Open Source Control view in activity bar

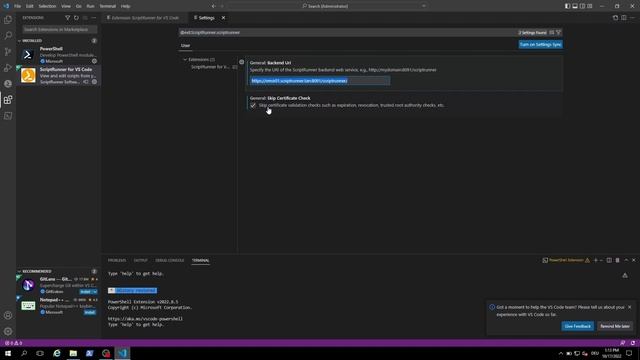click(8, 52)
